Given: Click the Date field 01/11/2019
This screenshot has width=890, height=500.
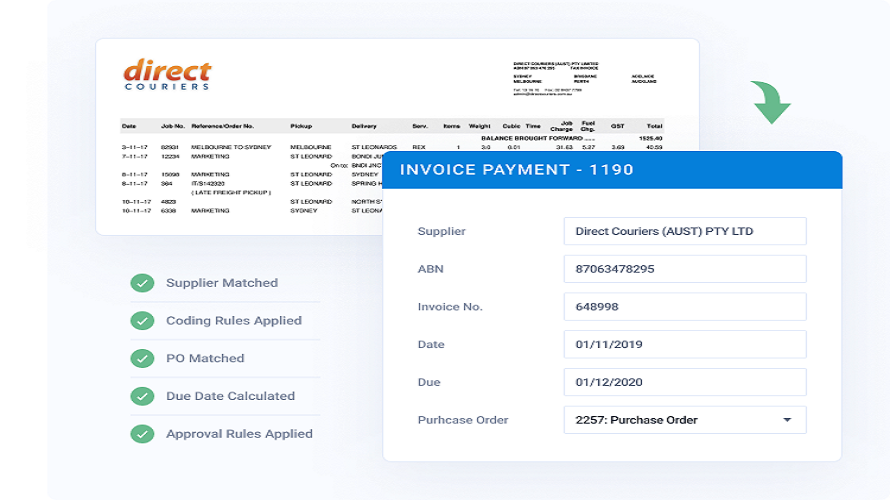Looking at the screenshot, I should click(x=685, y=344).
